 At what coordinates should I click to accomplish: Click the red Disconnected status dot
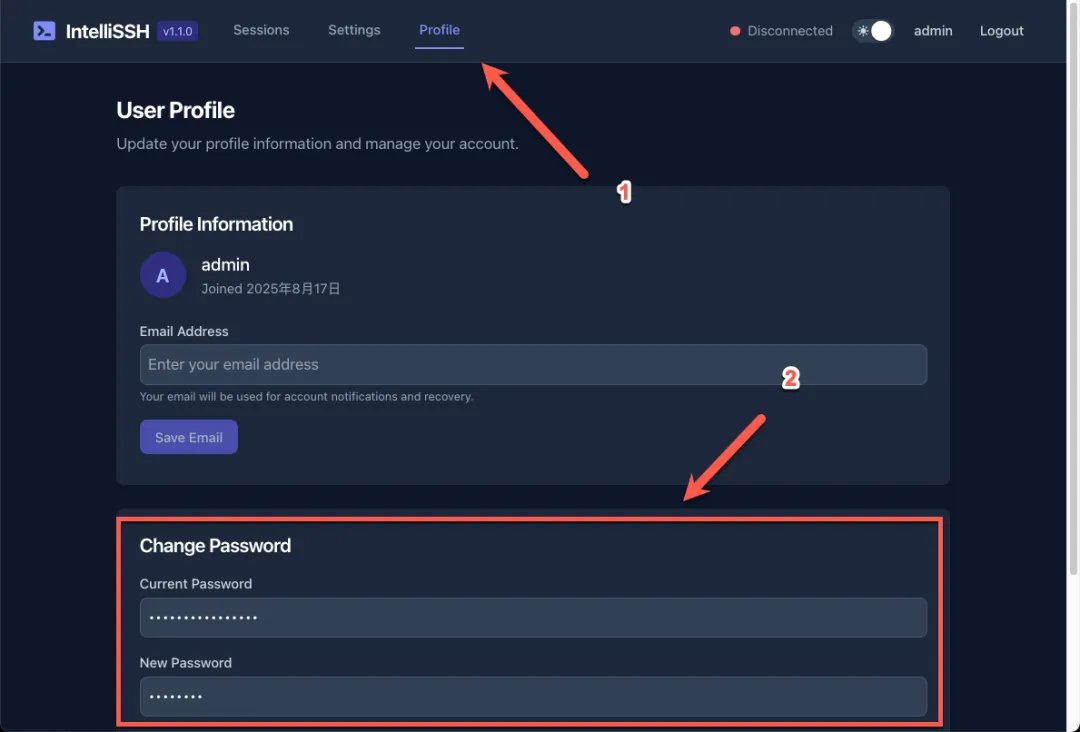click(x=735, y=31)
